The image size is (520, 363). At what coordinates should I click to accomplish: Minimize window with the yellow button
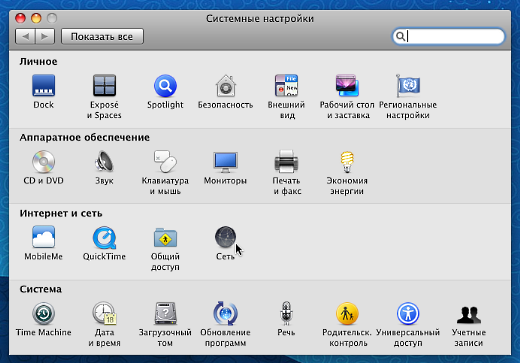(36, 18)
